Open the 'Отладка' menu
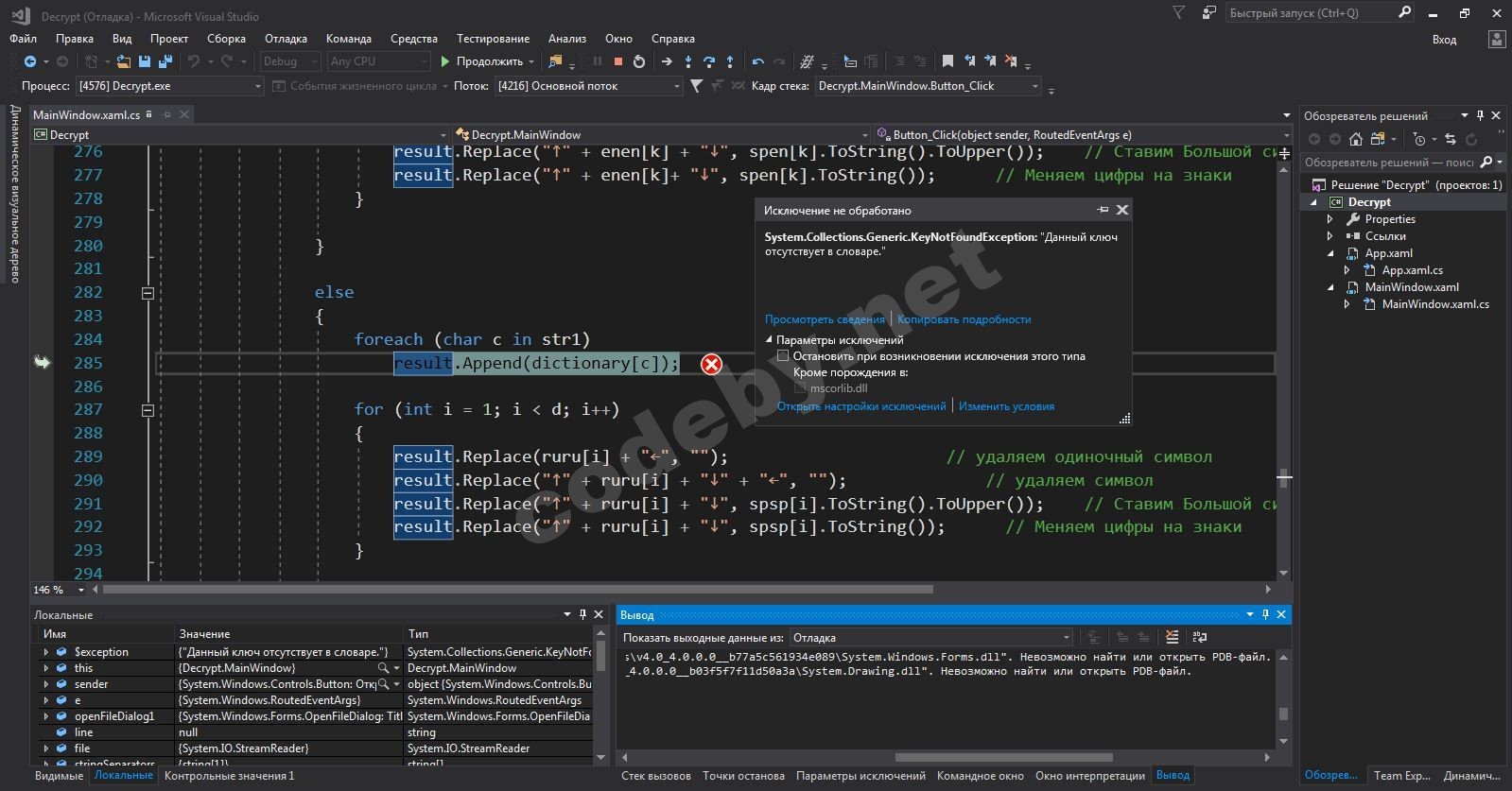The width and height of the screenshot is (1512, 791). tap(286, 39)
